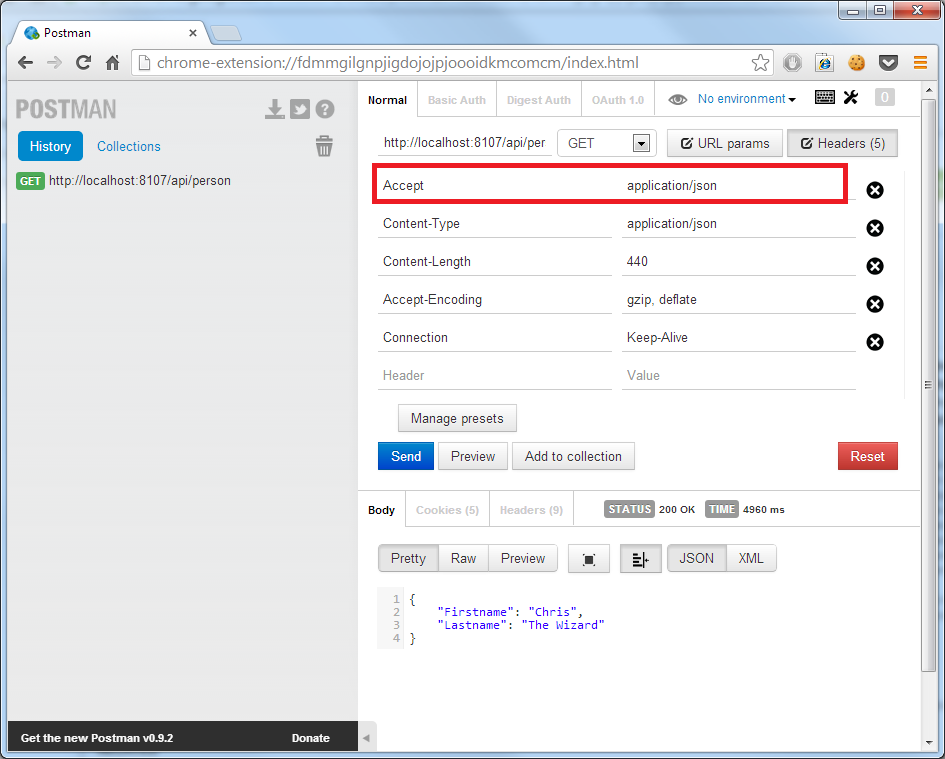Screen dimensions: 945x759
Task: Click Add to collection
Action: point(573,456)
